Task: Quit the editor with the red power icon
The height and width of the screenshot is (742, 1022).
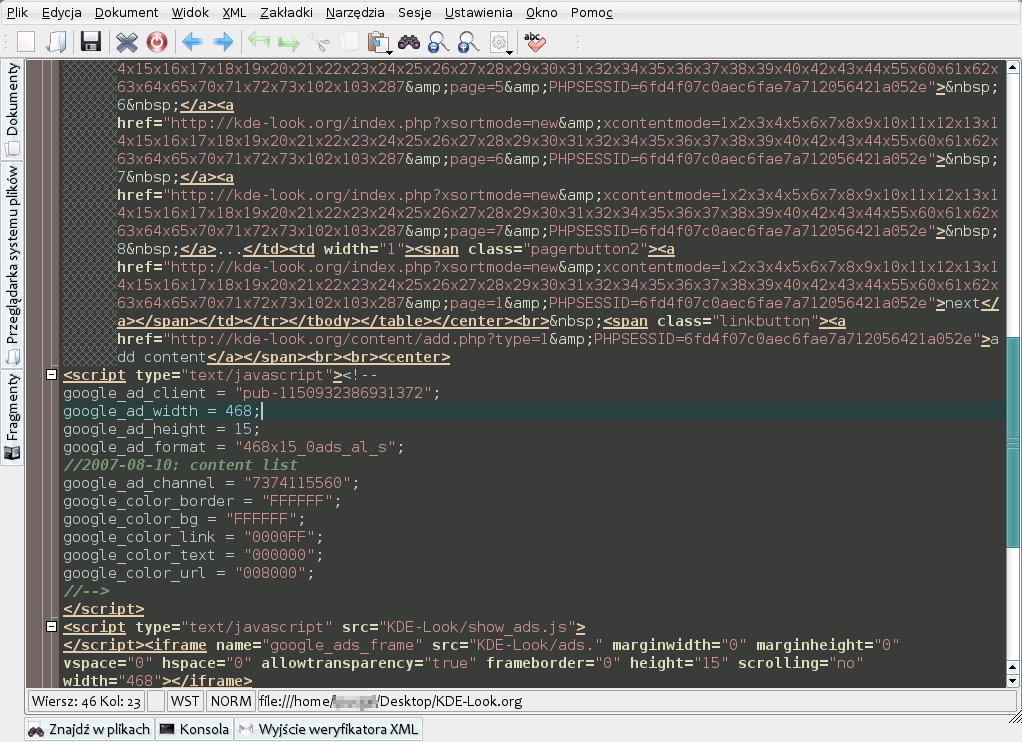Action: pos(156,42)
